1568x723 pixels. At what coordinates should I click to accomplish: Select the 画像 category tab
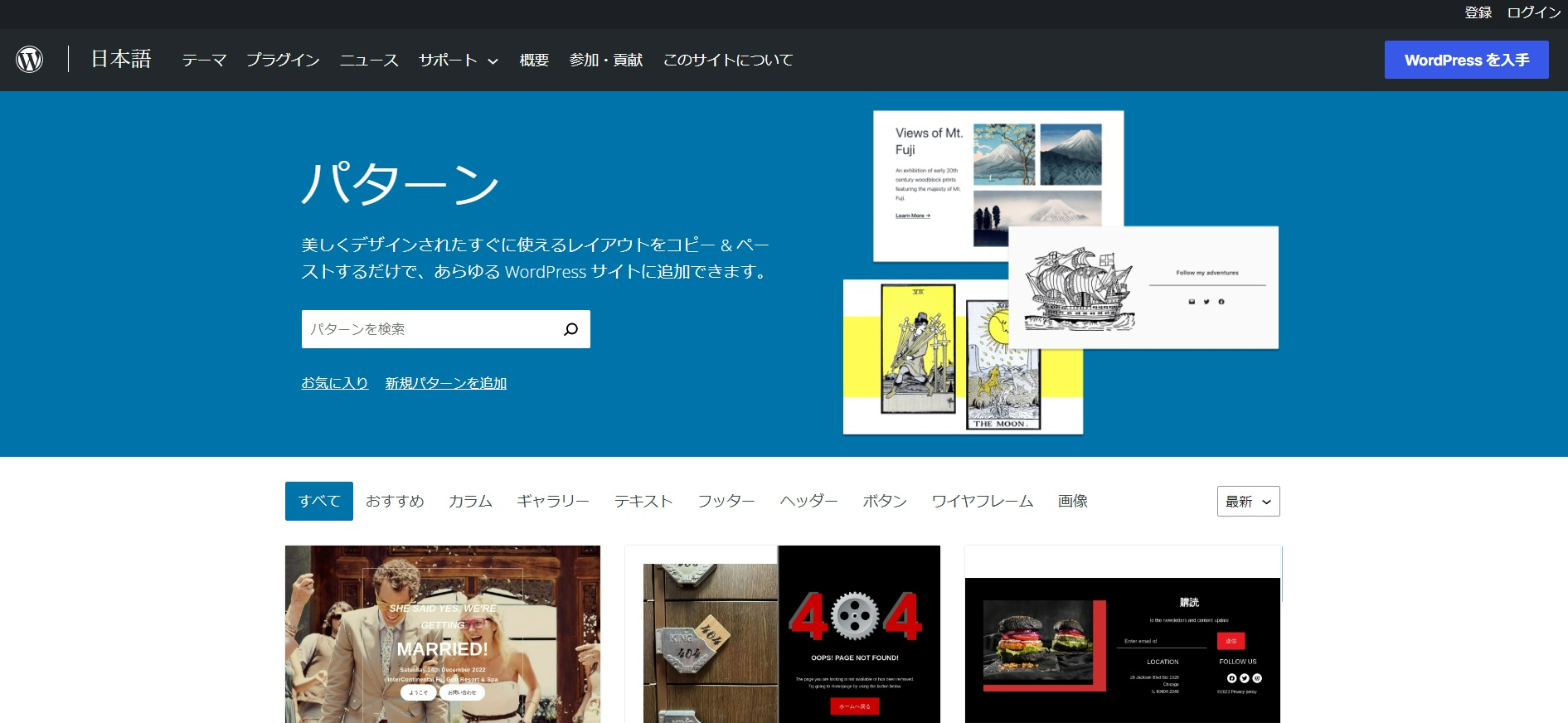(1072, 501)
